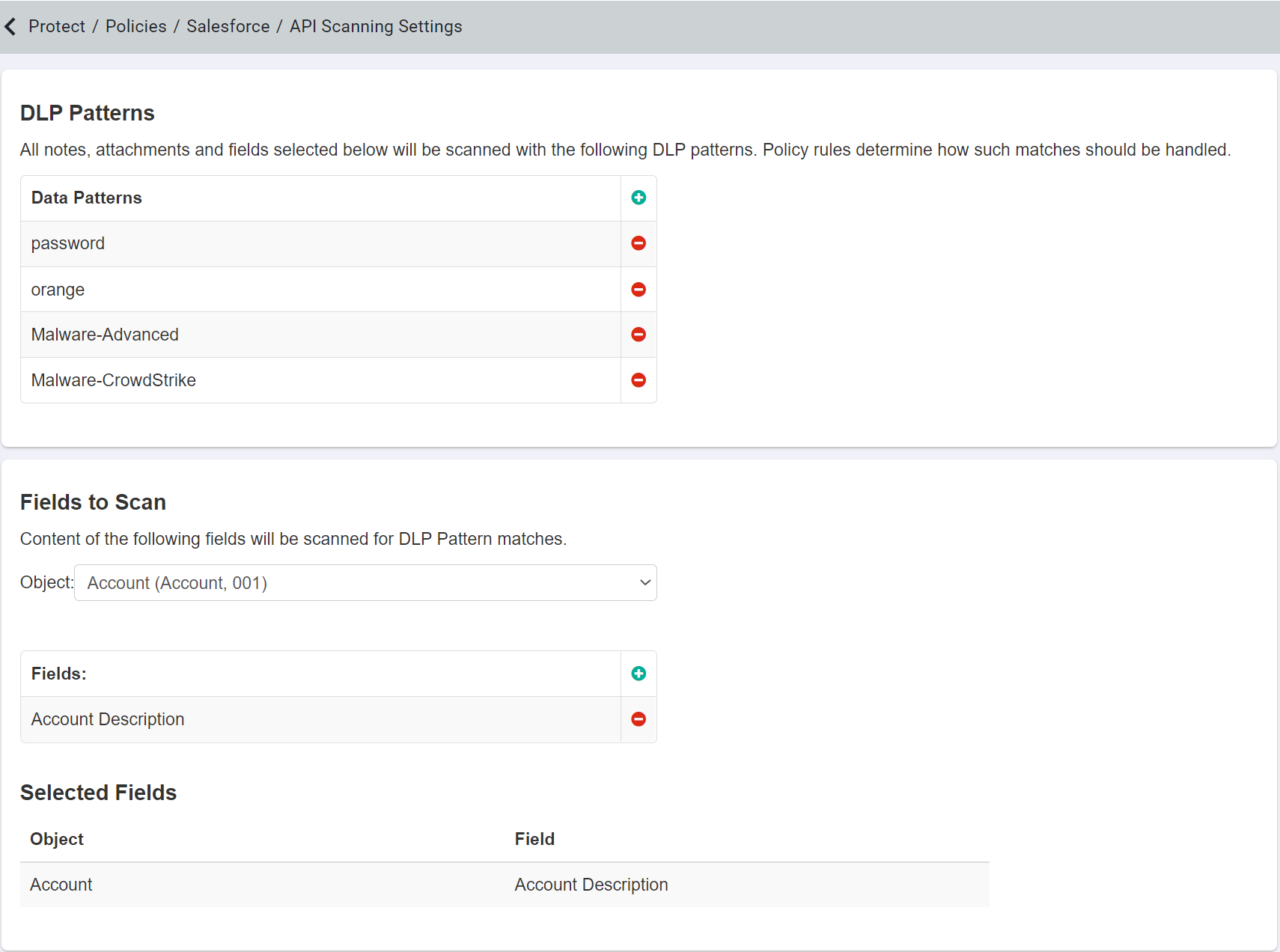Click the Data Patterns column header
1280x952 pixels.
(86, 198)
